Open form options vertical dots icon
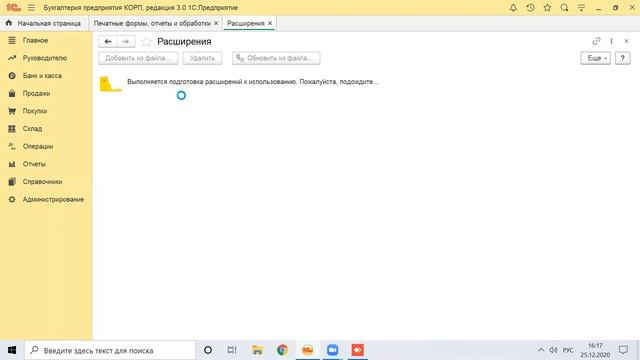 [611, 41]
